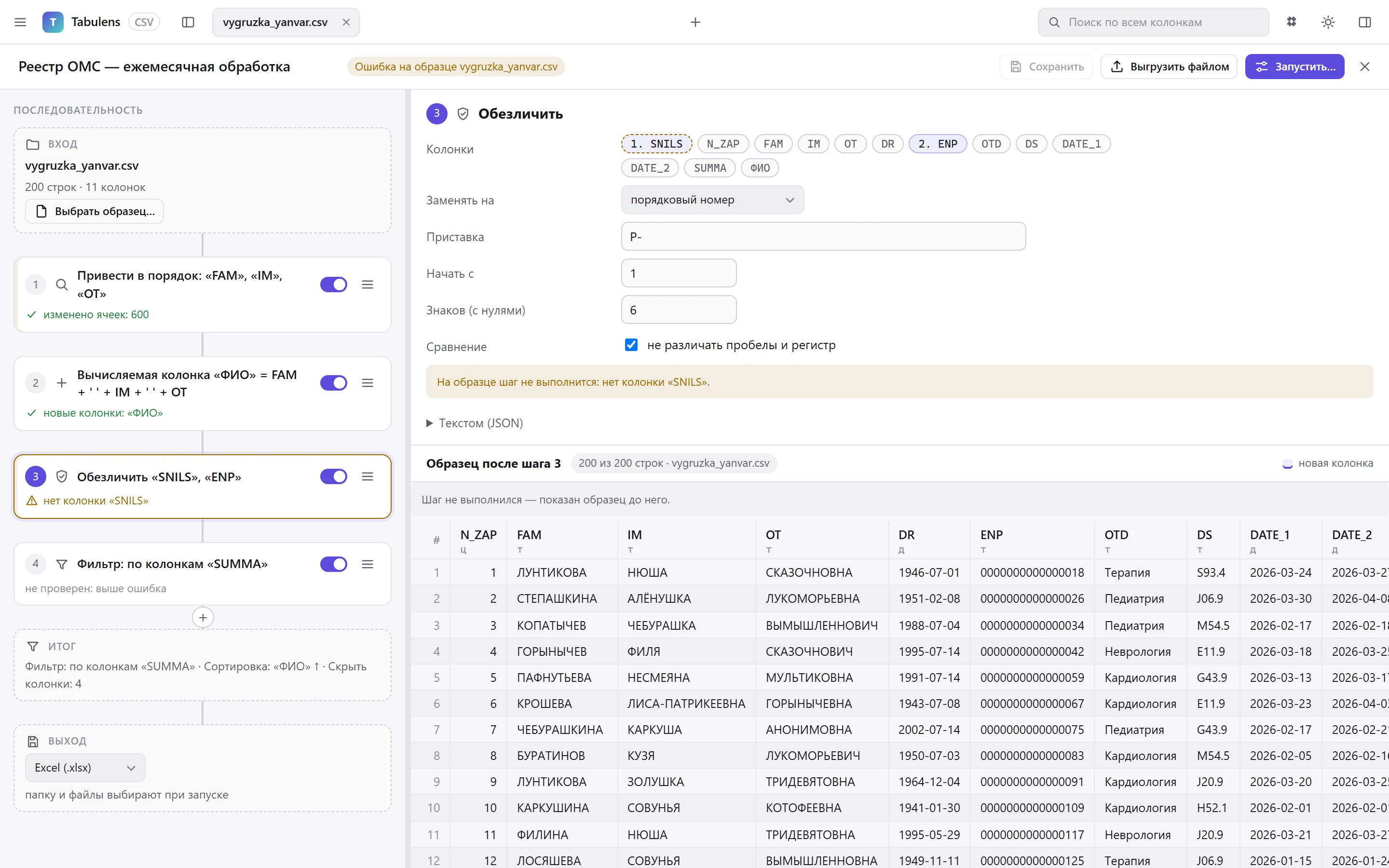Viewport: 1389px width, 868px height.
Task: Select the FAM column chip
Action: [773, 144]
